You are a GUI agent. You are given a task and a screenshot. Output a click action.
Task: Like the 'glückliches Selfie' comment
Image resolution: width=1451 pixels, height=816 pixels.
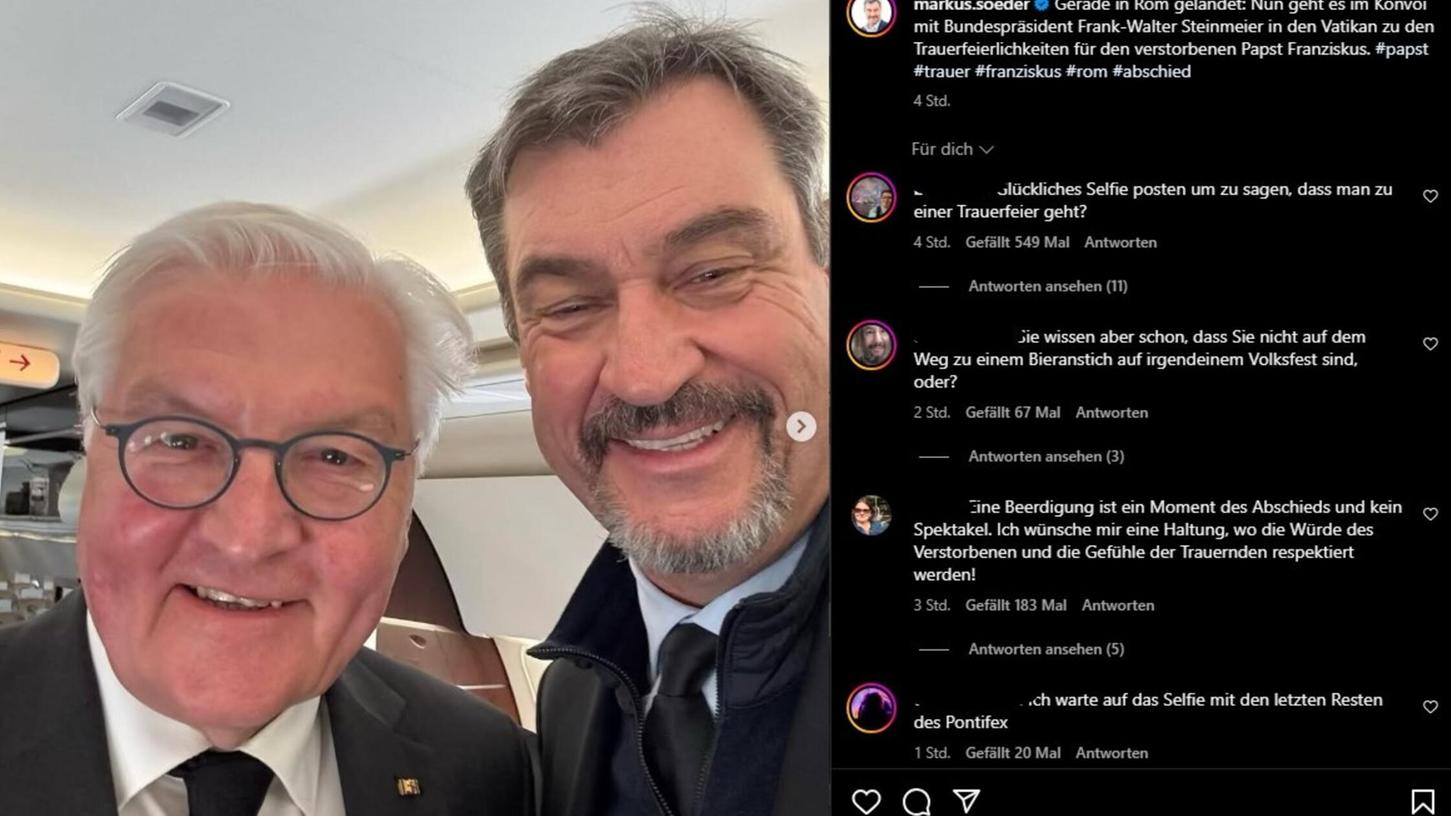coord(1430,196)
